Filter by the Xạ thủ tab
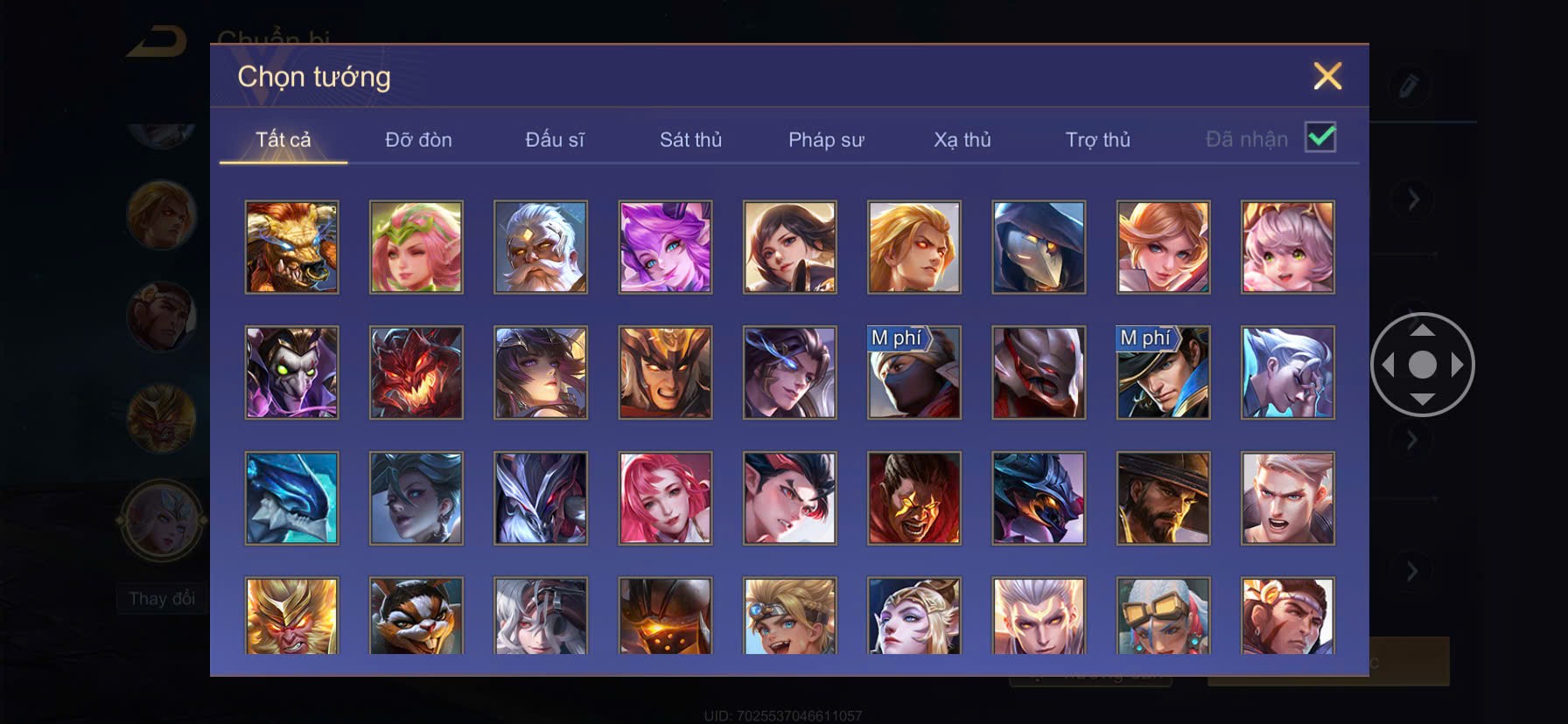 [962, 140]
